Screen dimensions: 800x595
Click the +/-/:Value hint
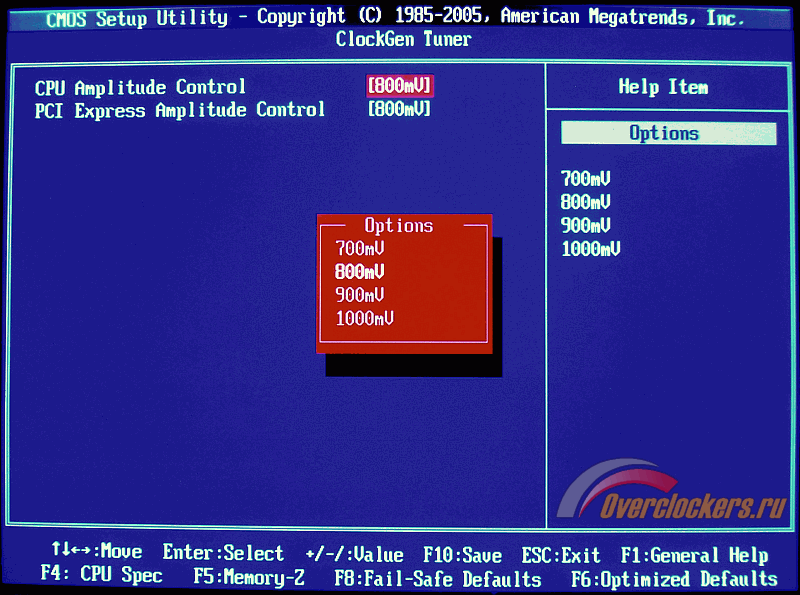click(x=355, y=554)
